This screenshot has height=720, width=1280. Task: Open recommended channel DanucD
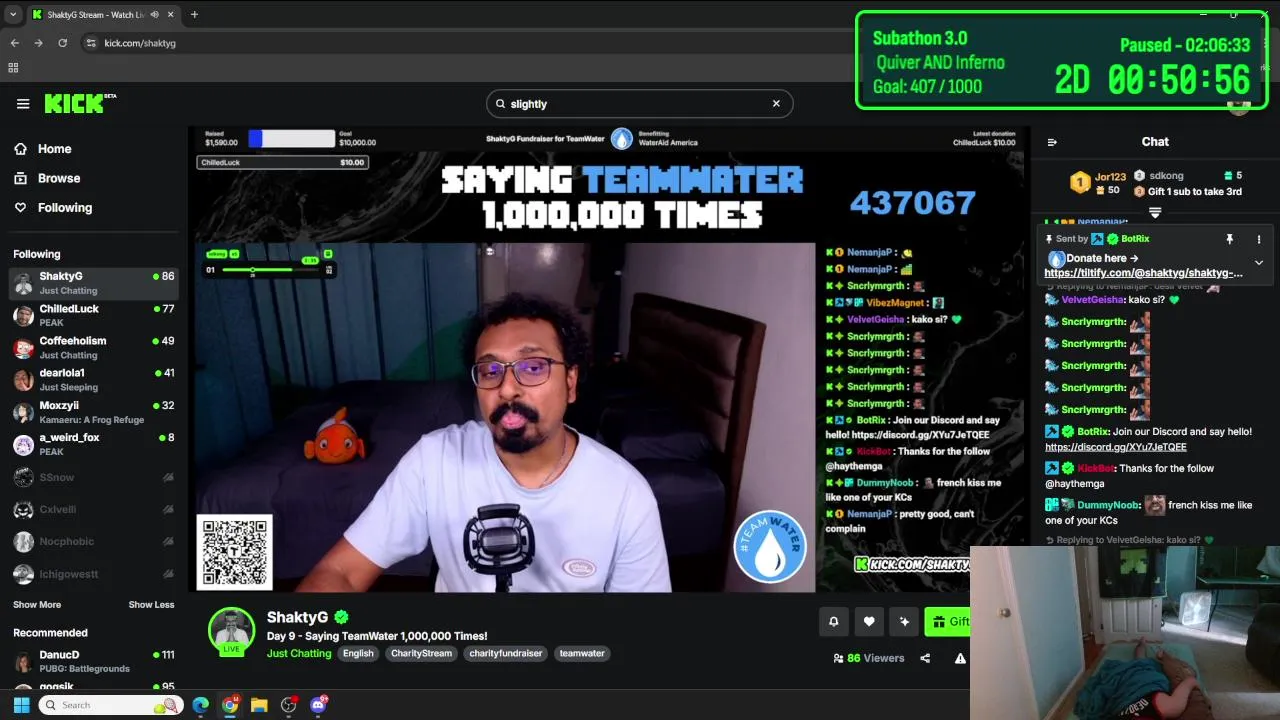94,661
